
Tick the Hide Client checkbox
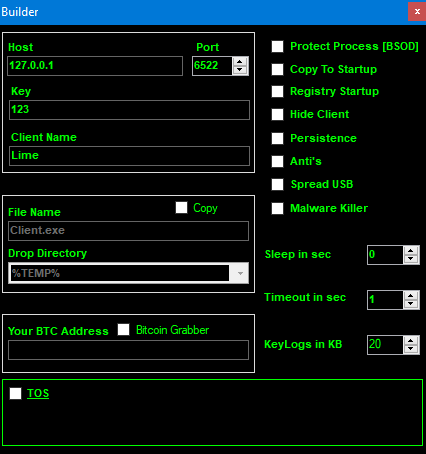pyautogui.click(x=277, y=114)
